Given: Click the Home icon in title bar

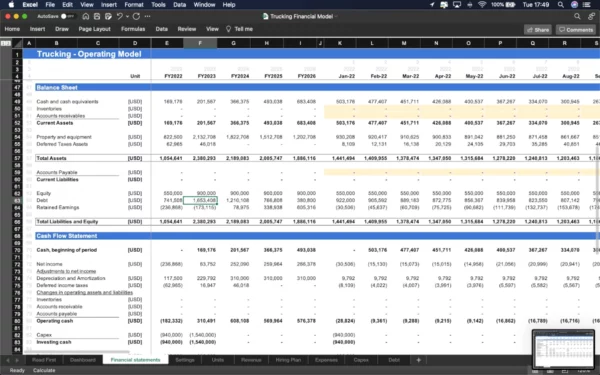Looking at the screenshot, I should click(x=86, y=16).
